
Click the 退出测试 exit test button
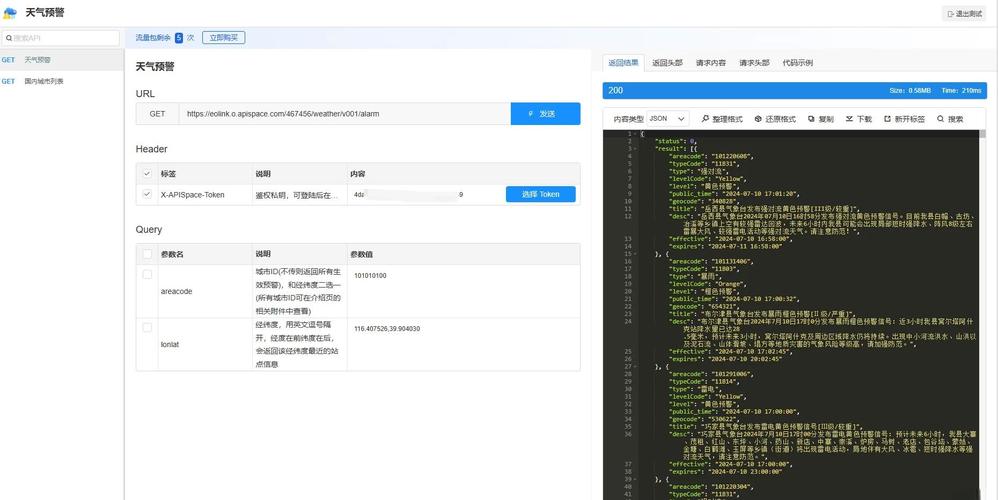(964, 13)
